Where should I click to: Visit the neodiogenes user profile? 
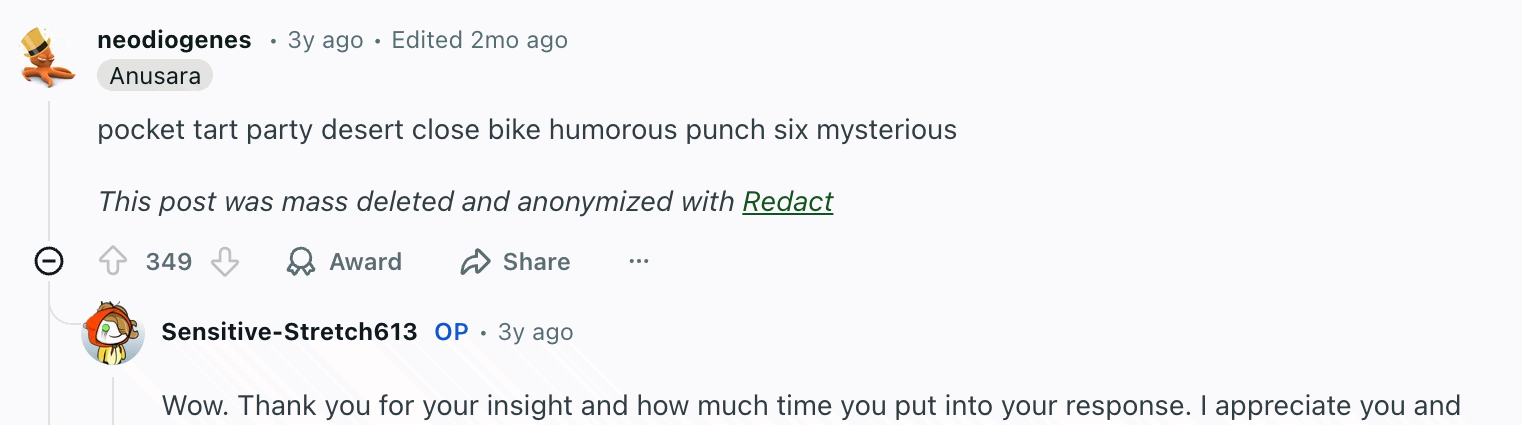pyautogui.click(x=174, y=40)
